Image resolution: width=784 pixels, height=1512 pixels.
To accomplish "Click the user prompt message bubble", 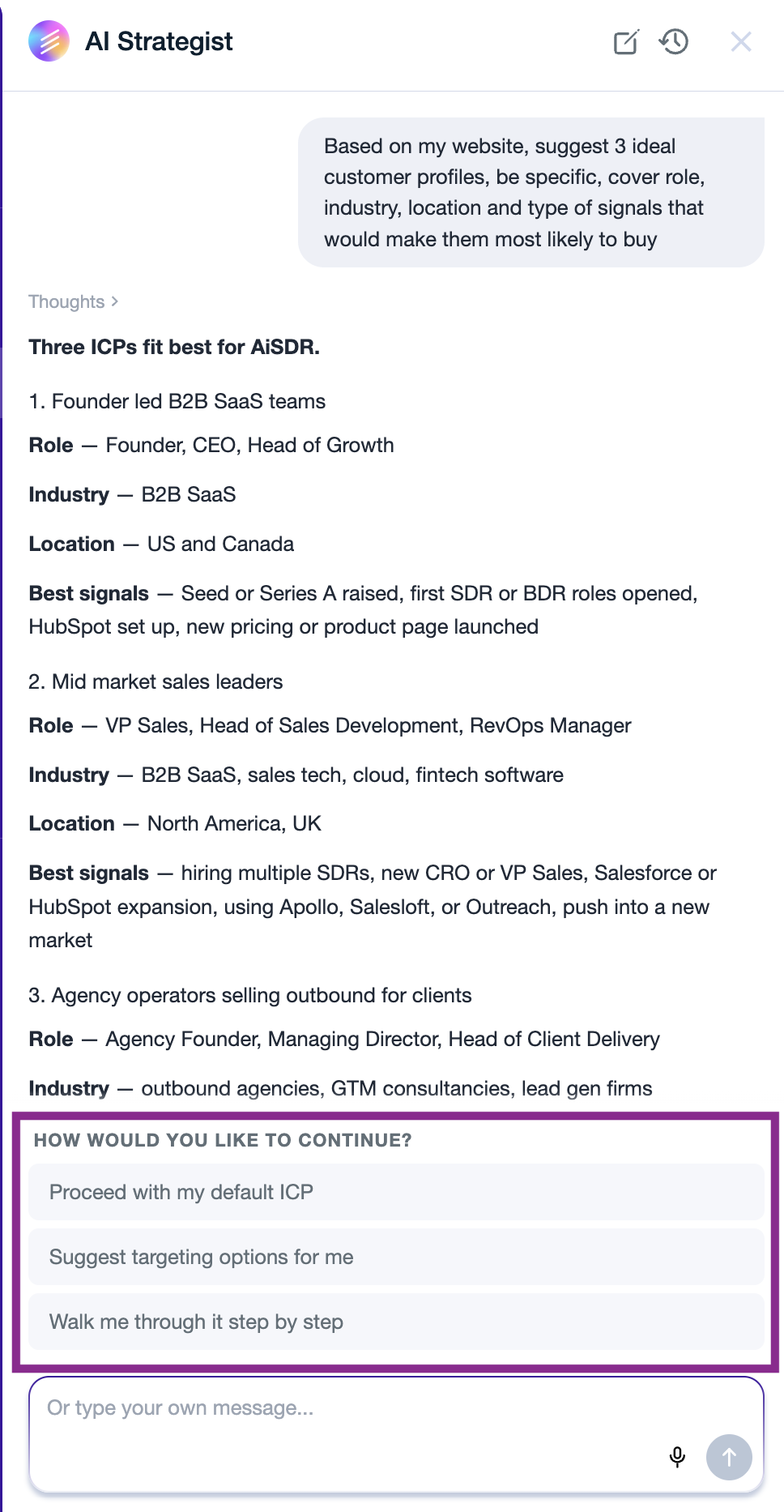I will tap(531, 193).
